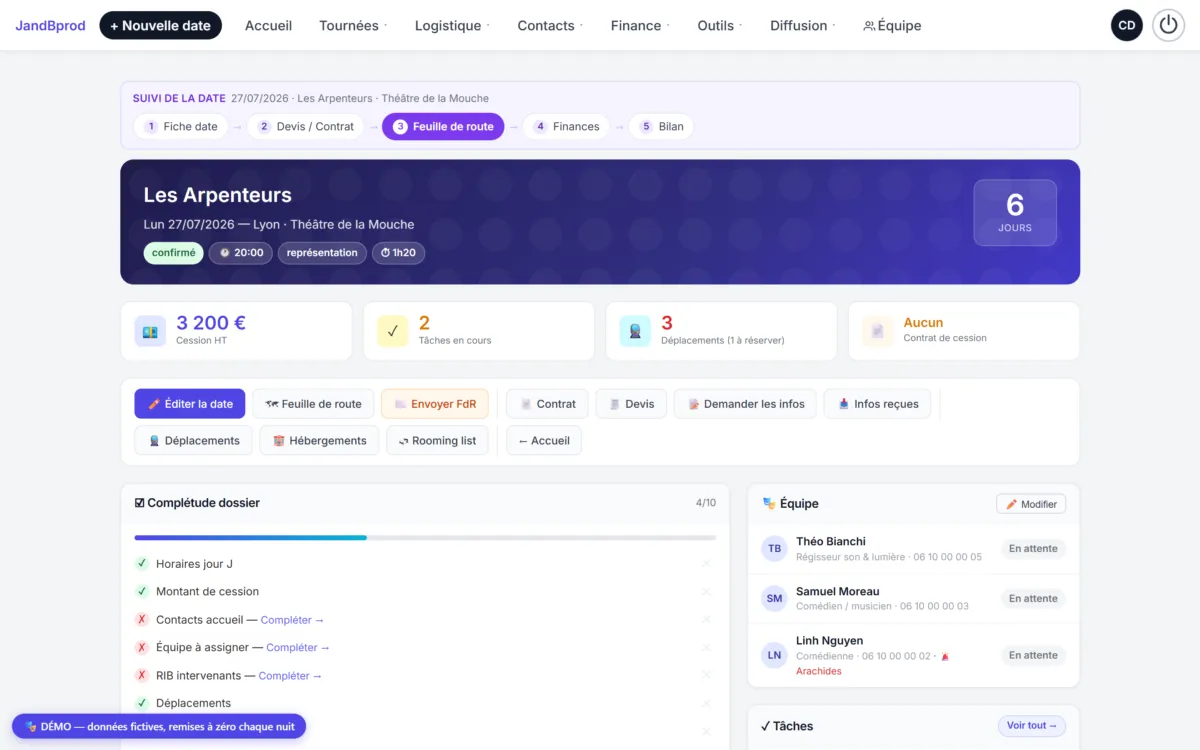Click the icon on the Déplacements stat card
The image size is (1200, 750).
pos(635,331)
